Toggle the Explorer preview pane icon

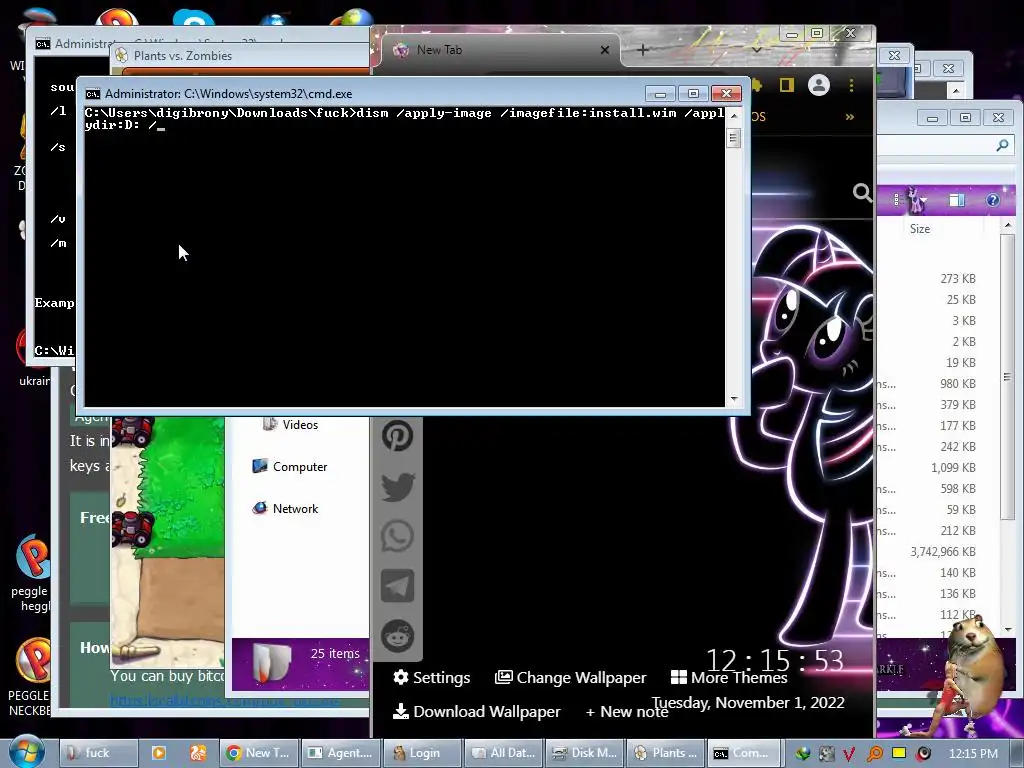(x=957, y=200)
